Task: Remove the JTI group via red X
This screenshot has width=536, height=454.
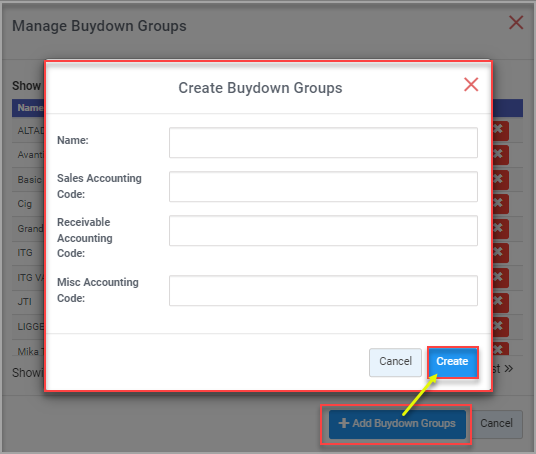Action: (500, 302)
